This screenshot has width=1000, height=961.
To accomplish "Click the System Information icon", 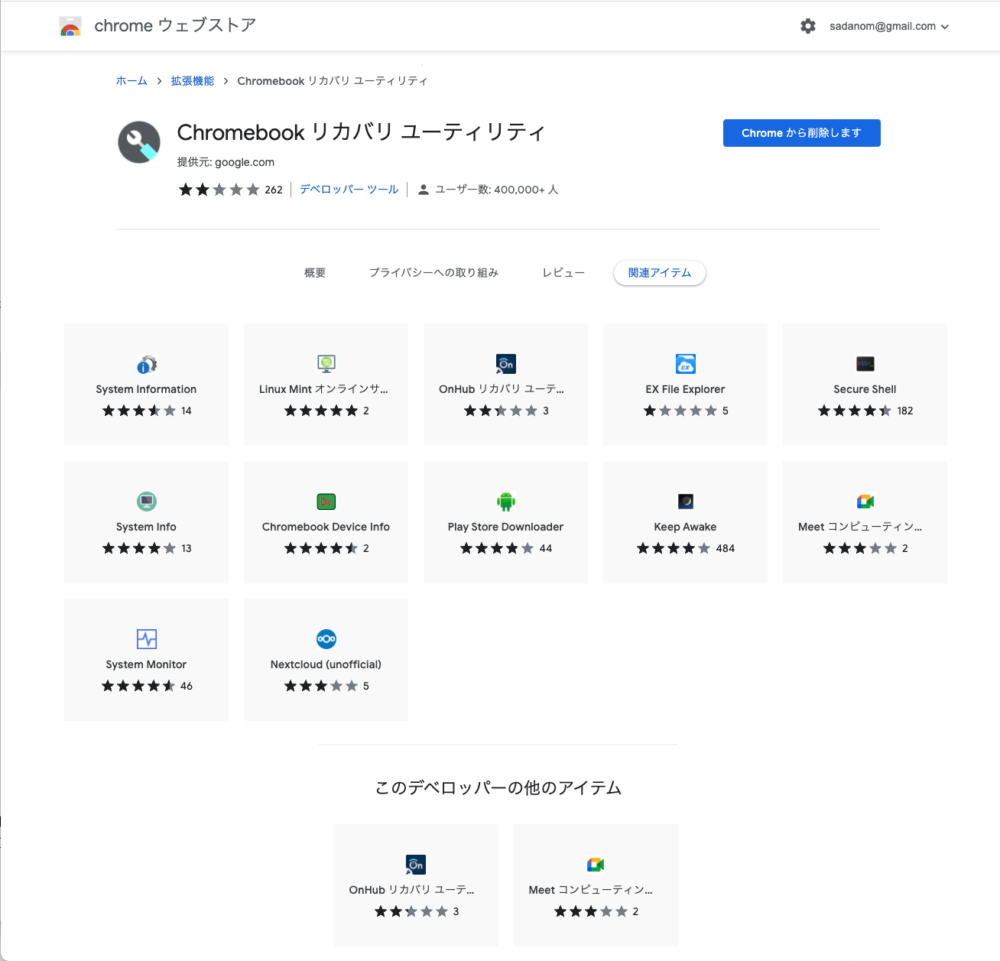I will (x=147, y=364).
